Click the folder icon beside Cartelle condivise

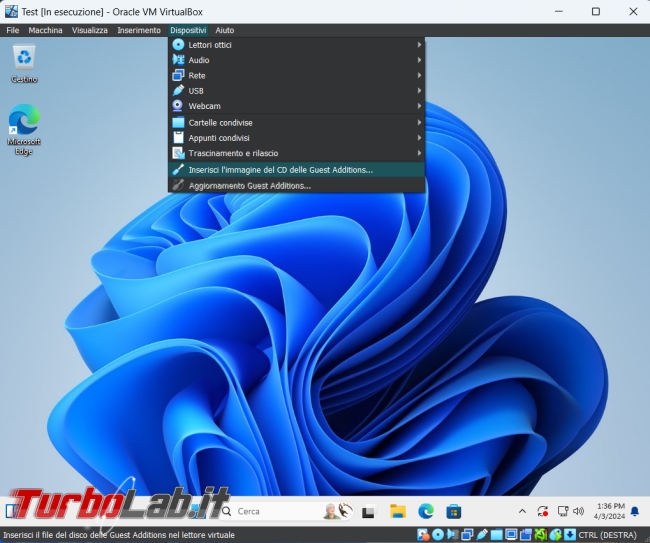coord(178,122)
